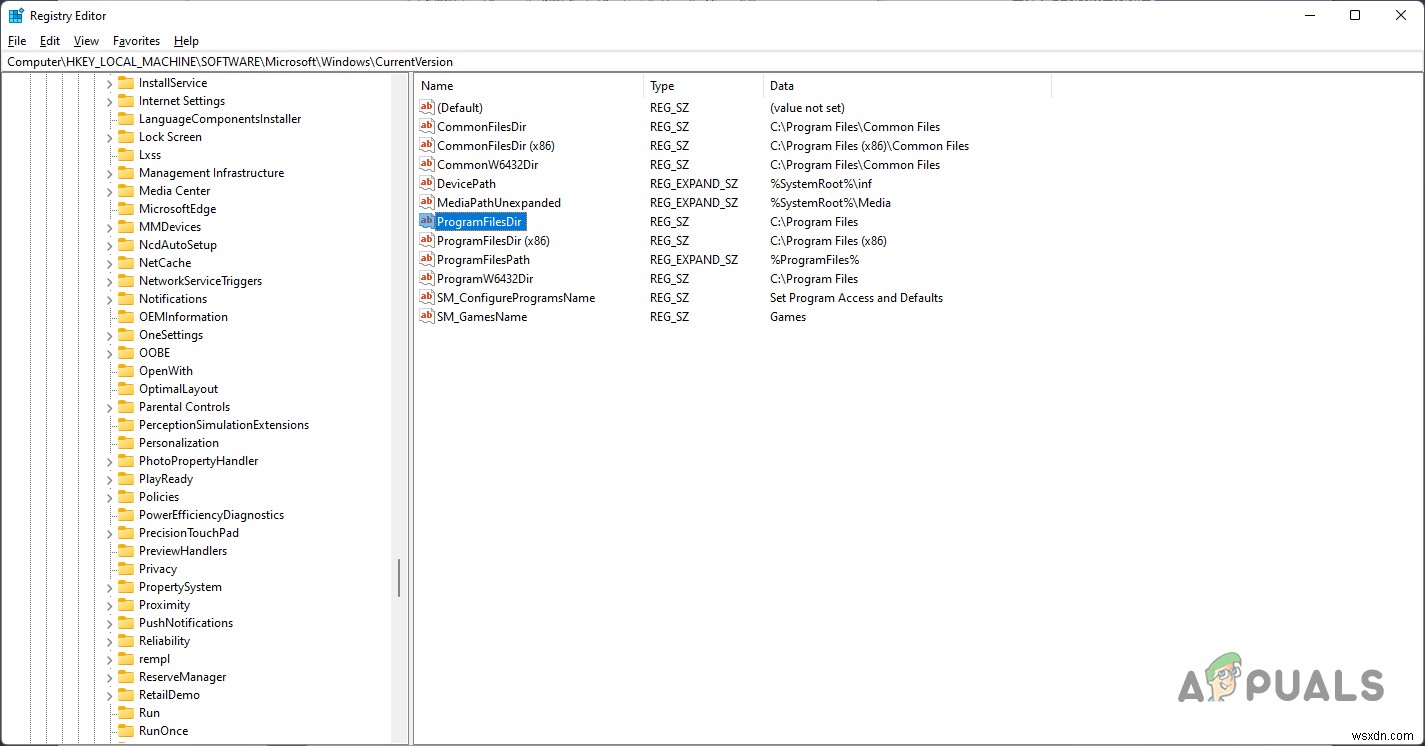Sort values by the Data column header
The height and width of the screenshot is (746, 1425).
907,86
